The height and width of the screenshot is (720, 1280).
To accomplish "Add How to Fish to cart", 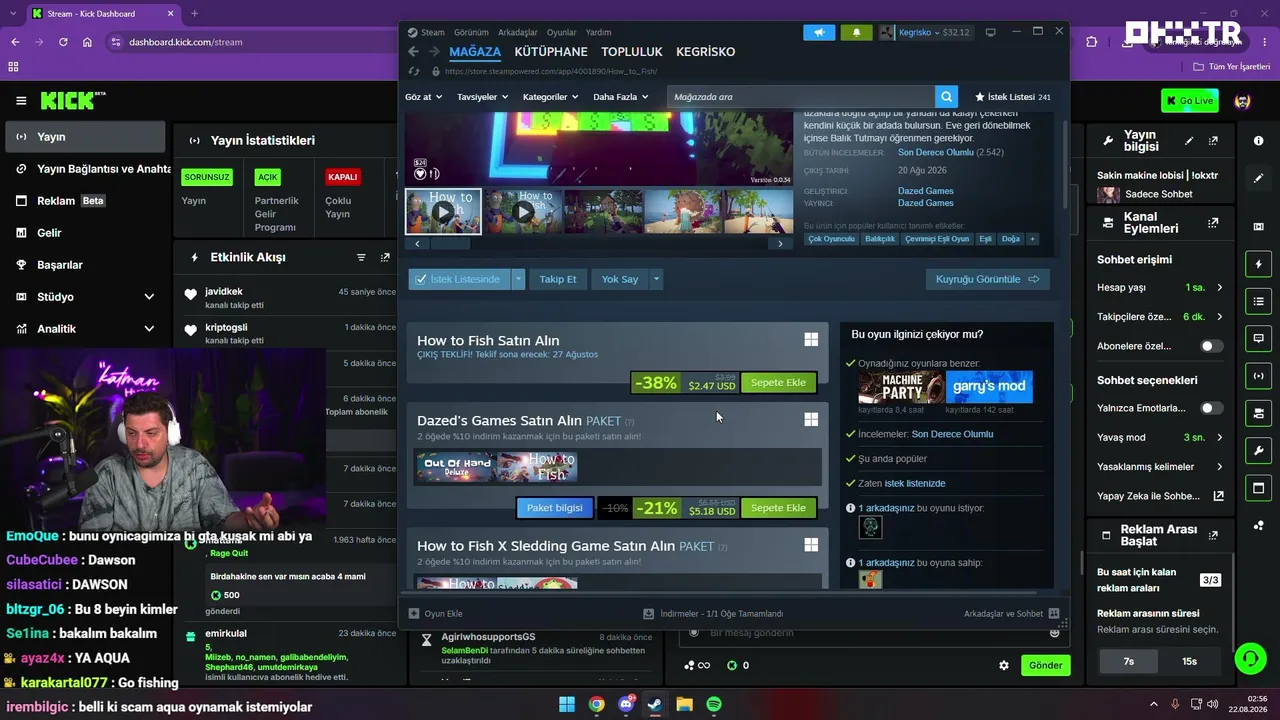I will 778,383.
